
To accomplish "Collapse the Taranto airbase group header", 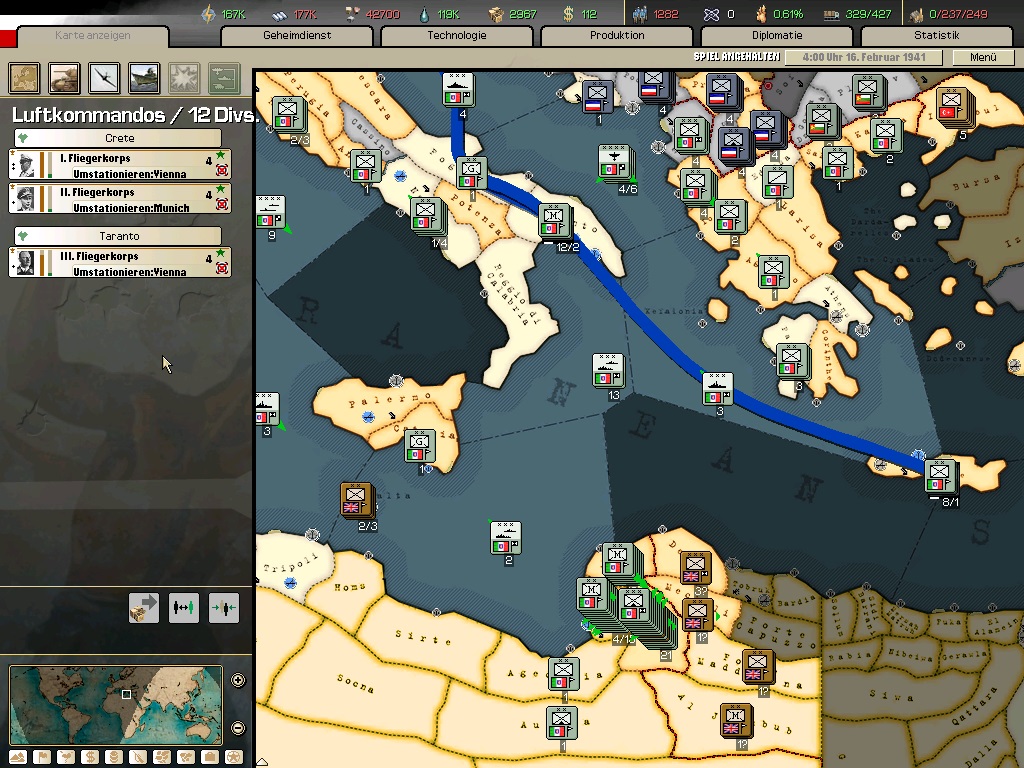I will [118, 236].
